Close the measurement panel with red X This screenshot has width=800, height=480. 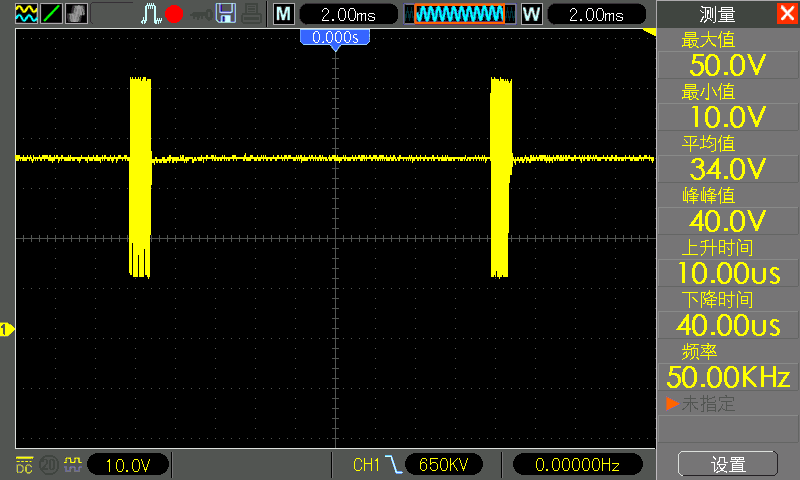pyautogui.click(x=787, y=13)
